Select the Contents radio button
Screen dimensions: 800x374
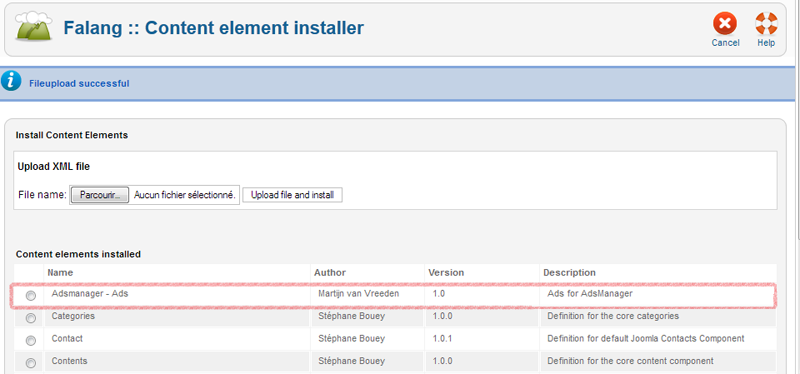click(31, 363)
